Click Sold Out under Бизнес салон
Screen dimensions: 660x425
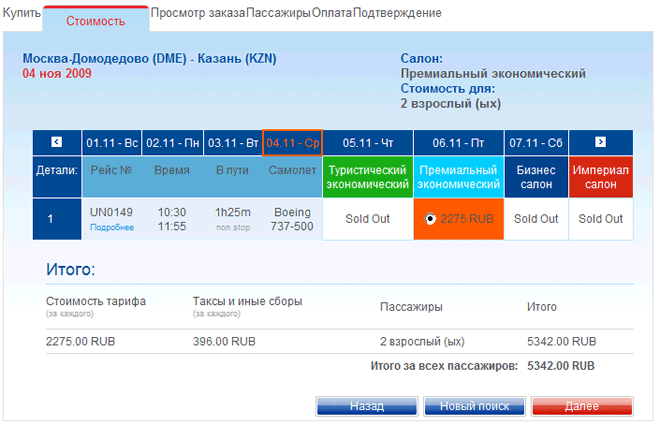[536, 219]
